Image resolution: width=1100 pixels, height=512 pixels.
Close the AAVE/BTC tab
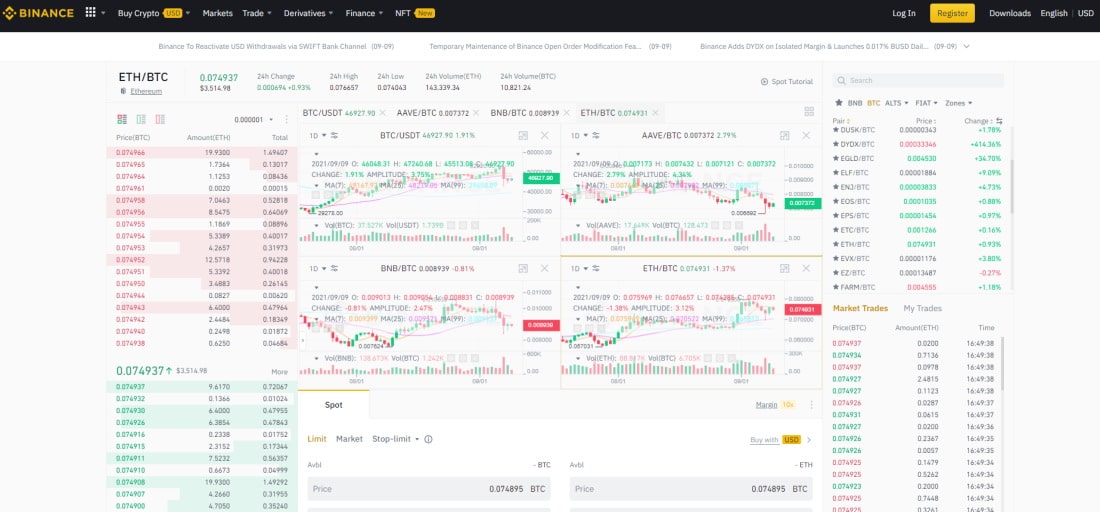[476, 113]
